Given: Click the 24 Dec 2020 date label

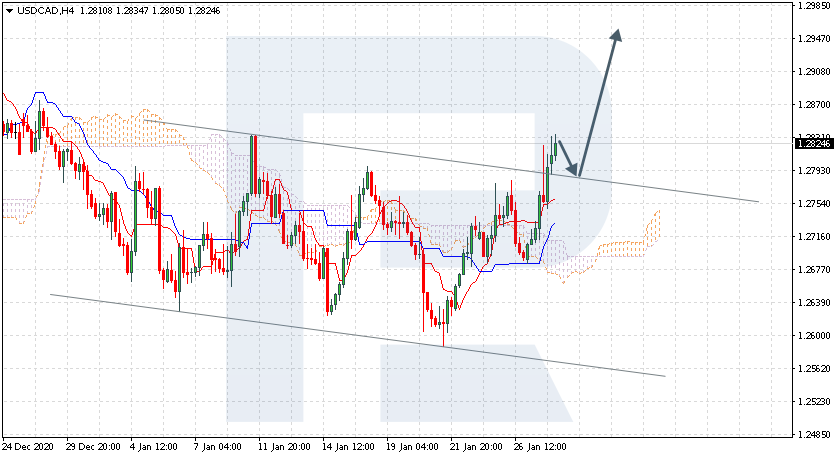Looking at the screenshot, I should coord(29,446).
